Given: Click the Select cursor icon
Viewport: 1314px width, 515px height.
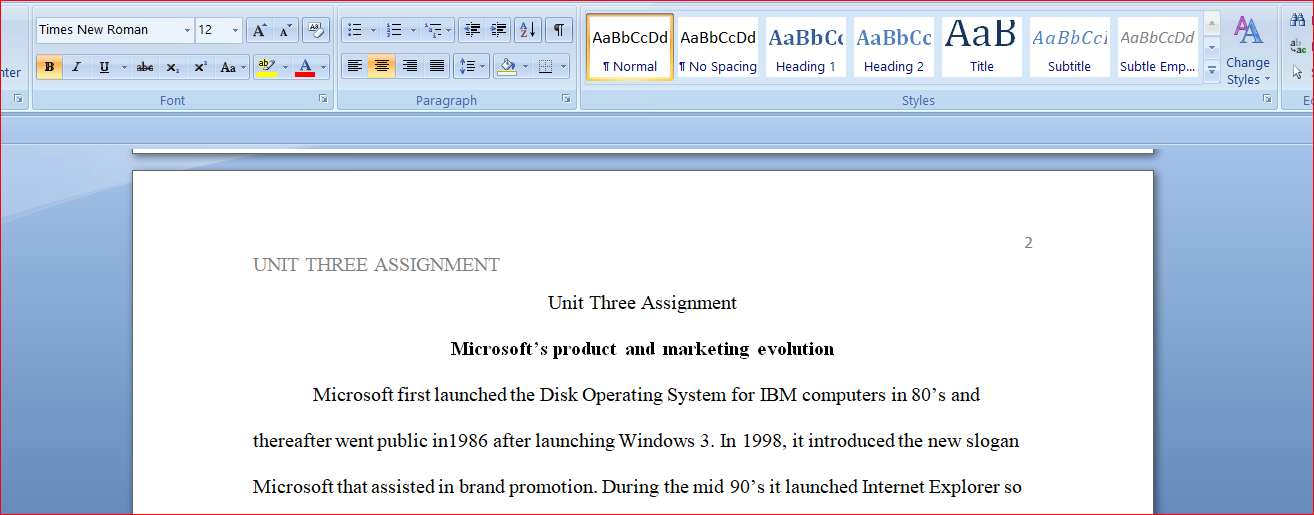Looking at the screenshot, I should click(x=1298, y=72).
